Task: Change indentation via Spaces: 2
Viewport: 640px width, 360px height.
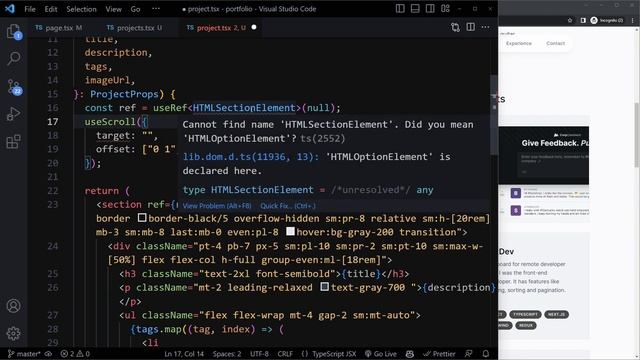Action: pyautogui.click(x=227, y=354)
